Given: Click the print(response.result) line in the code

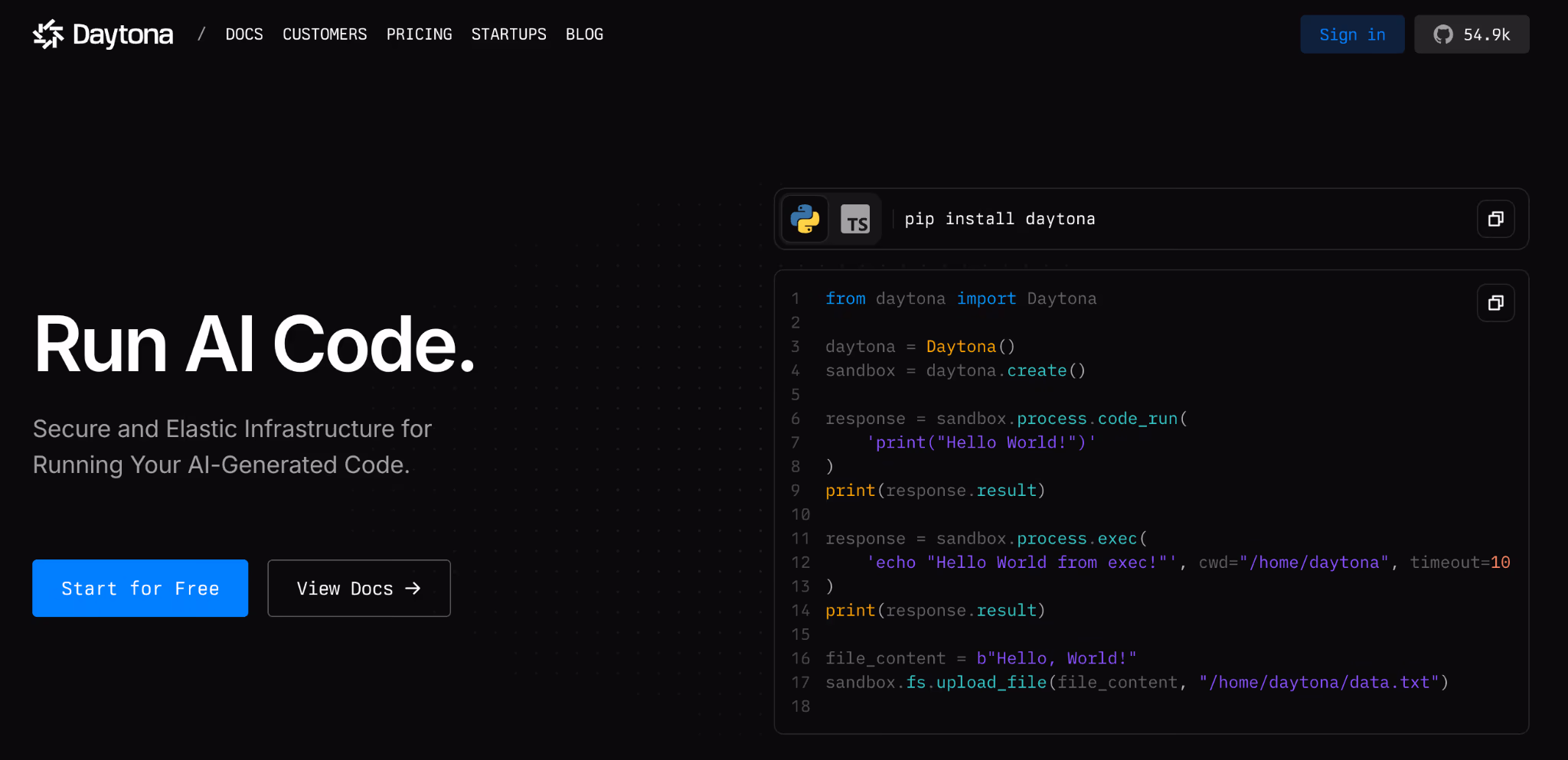Looking at the screenshot, I should (x=934, y=490).
